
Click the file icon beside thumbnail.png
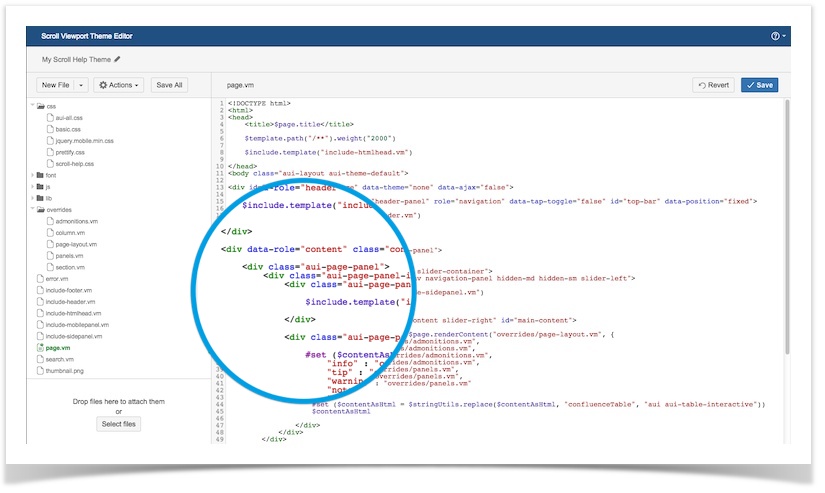coord(40,370)
